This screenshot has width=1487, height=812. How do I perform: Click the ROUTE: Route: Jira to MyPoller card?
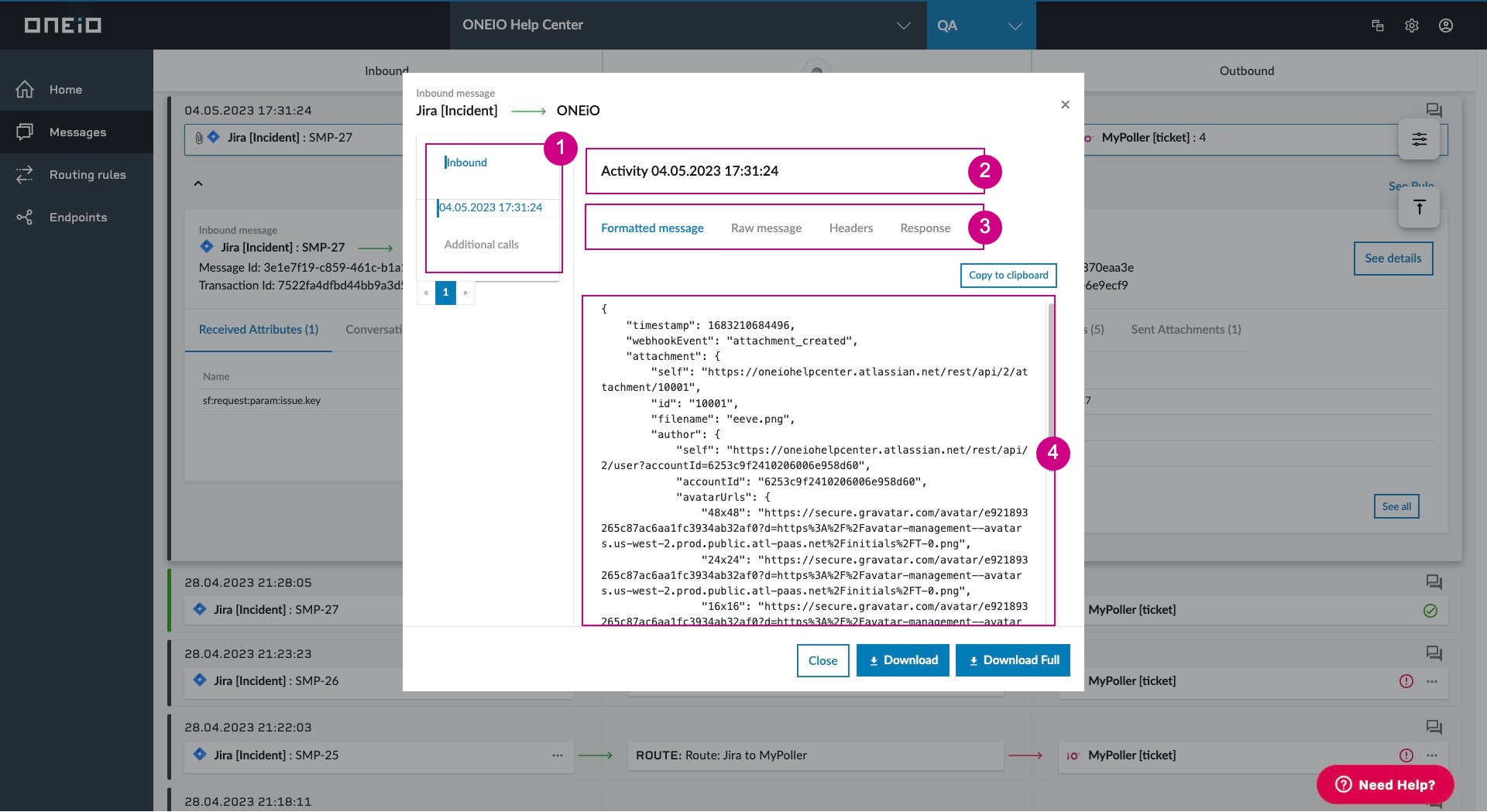pos(816,755)
